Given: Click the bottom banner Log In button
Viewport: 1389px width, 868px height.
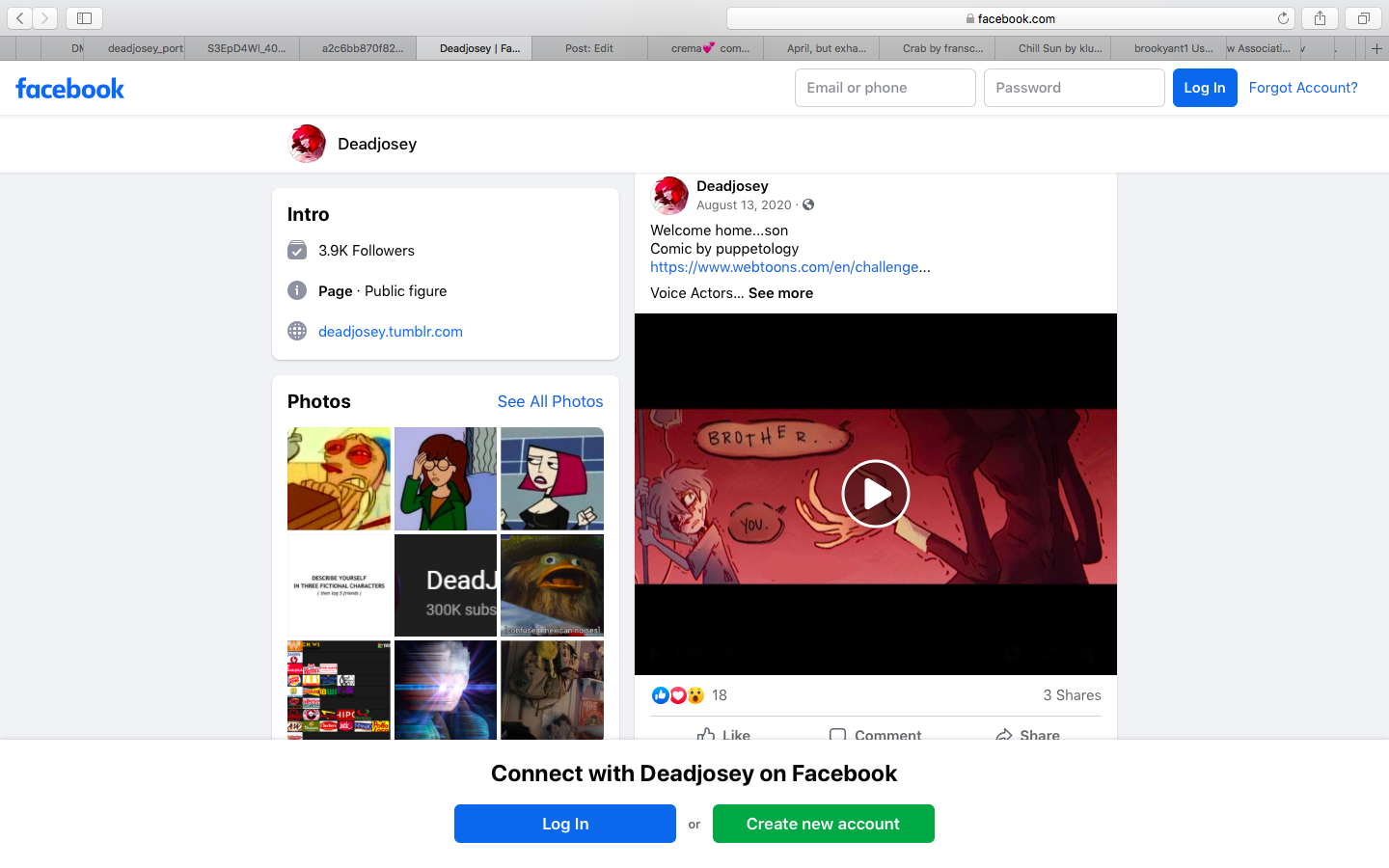Looking at the screenshot, I should tap(565, 824).
